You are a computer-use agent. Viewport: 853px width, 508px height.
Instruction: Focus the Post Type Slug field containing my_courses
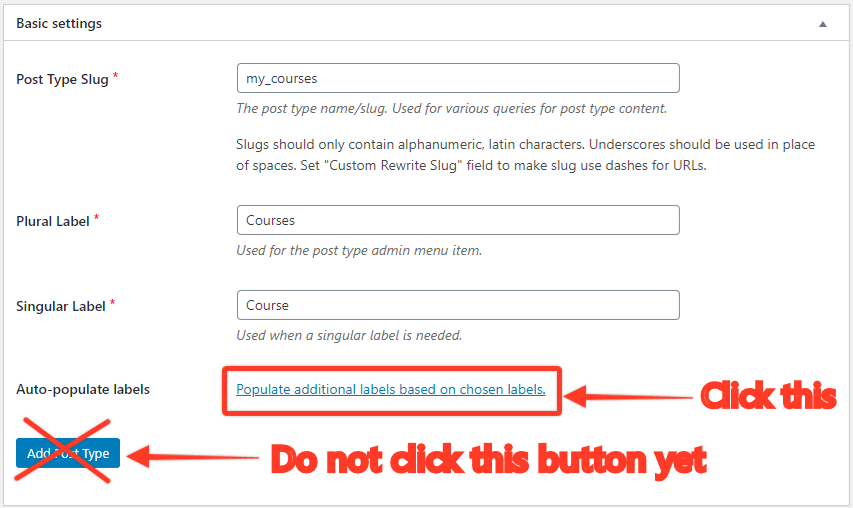point(458,78)
